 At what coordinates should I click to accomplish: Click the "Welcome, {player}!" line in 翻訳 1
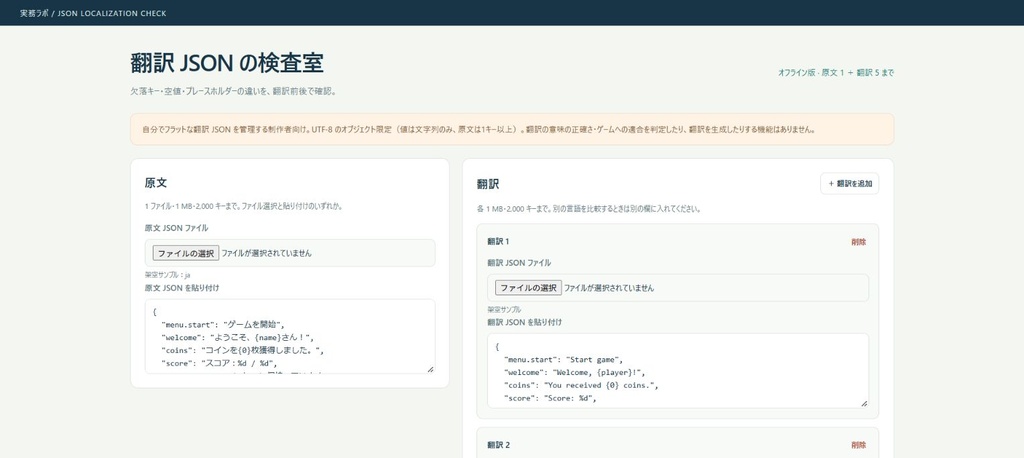click(574, 372)
